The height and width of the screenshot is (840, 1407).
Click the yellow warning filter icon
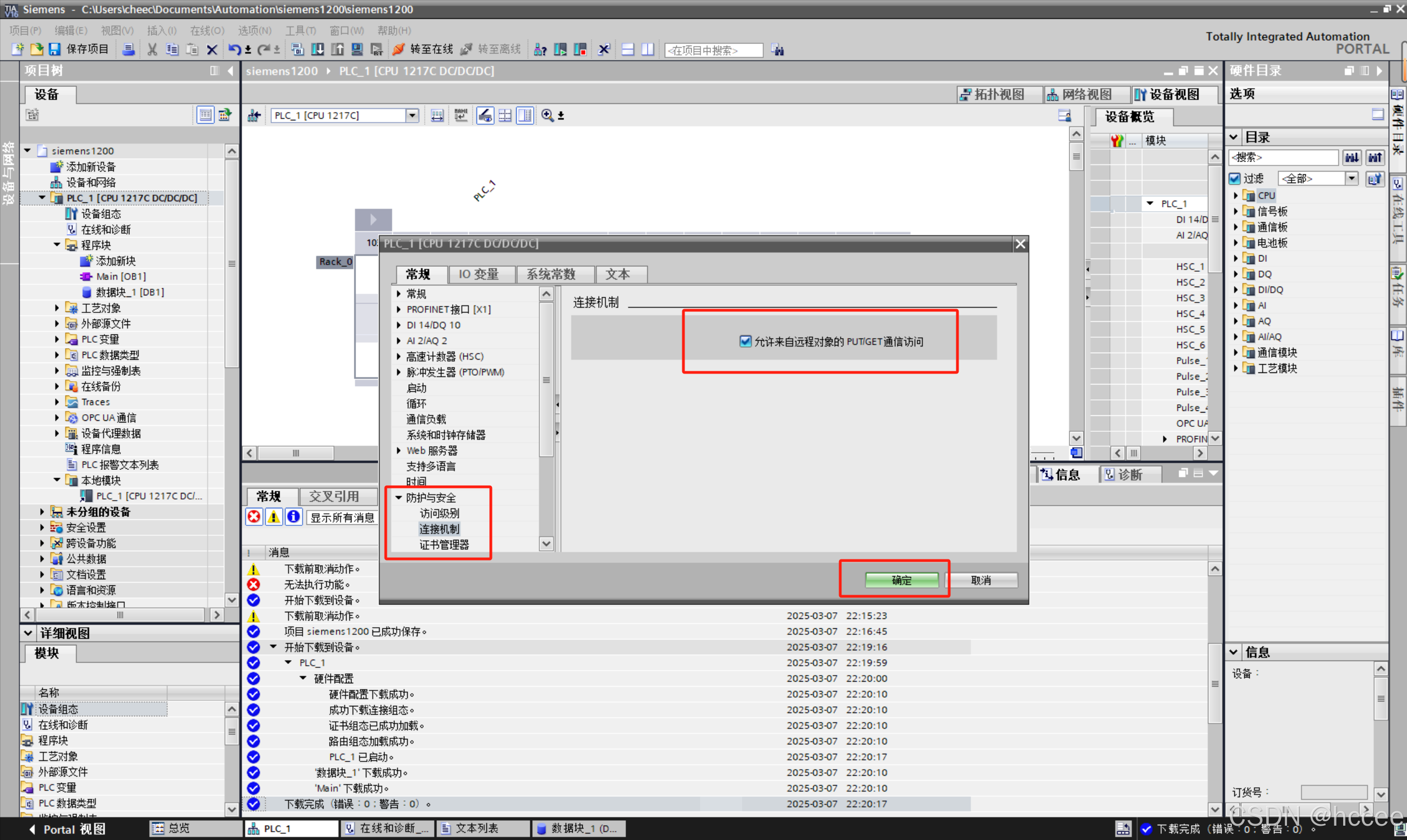(x=273, y=517)
